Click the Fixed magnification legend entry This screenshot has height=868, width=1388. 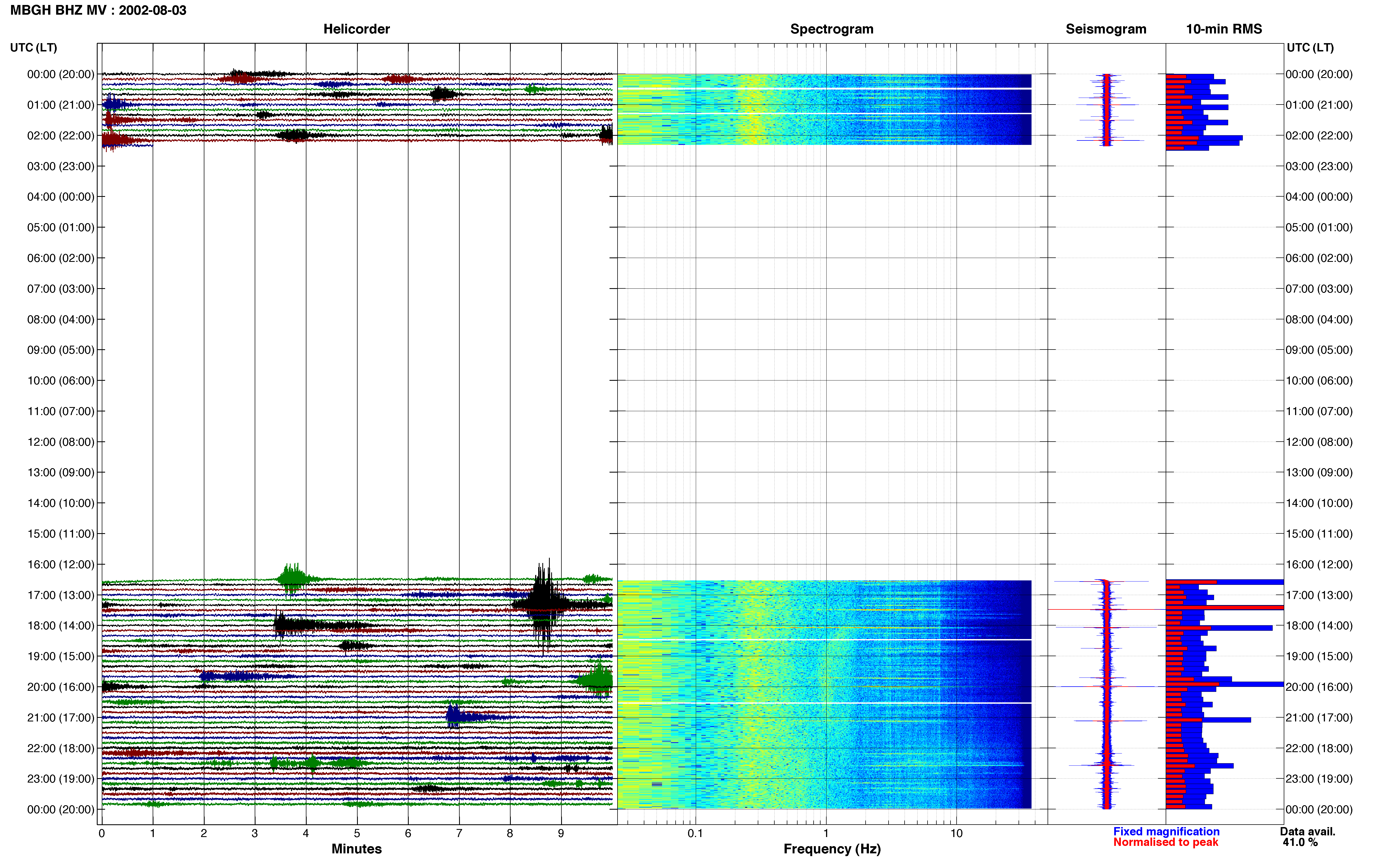click(x=1166, y=831)
